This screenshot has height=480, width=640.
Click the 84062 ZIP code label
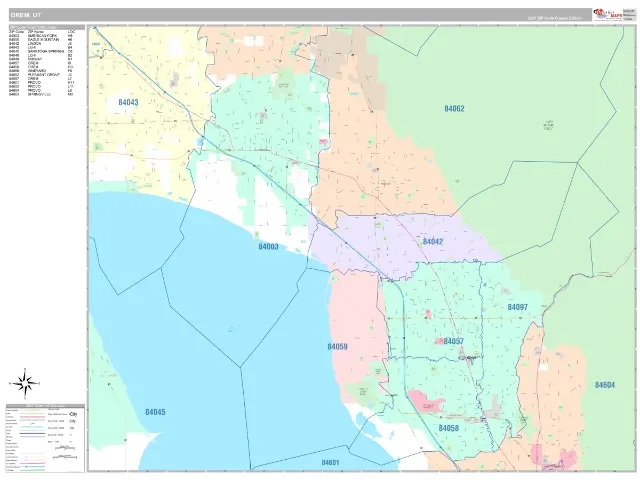(454, 109)
